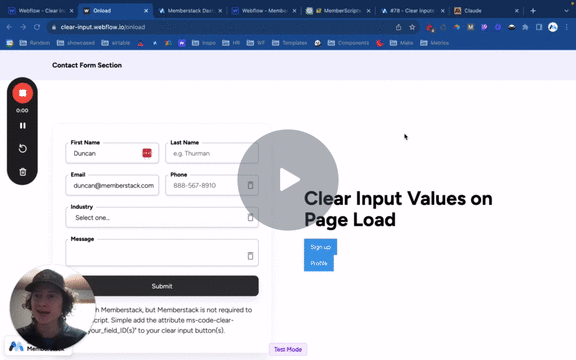The width and height of the screenshot is (576, 360).
Task: Open the Random bookmarks folder
Action: click(35, 43)
